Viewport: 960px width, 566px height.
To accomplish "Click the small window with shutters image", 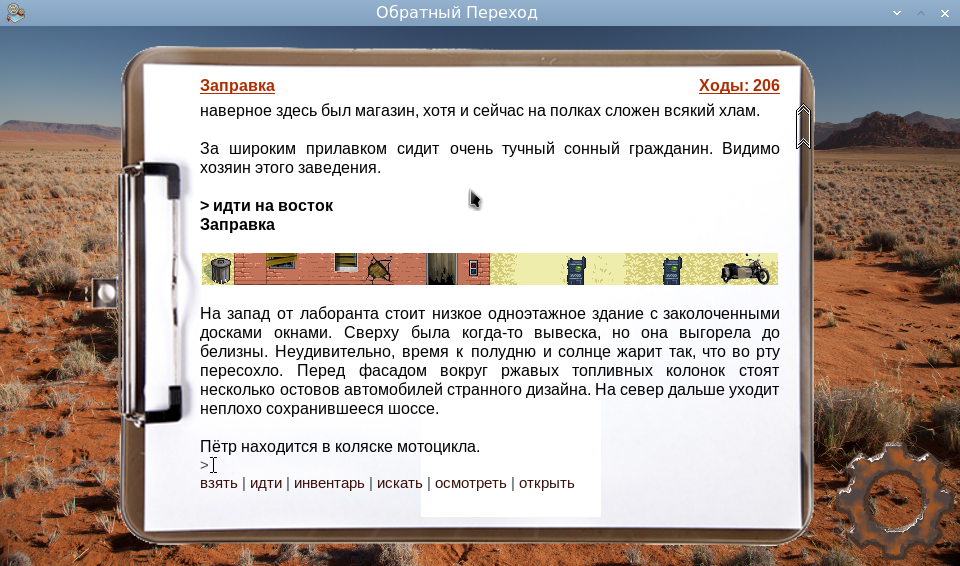I will (345, 262).
